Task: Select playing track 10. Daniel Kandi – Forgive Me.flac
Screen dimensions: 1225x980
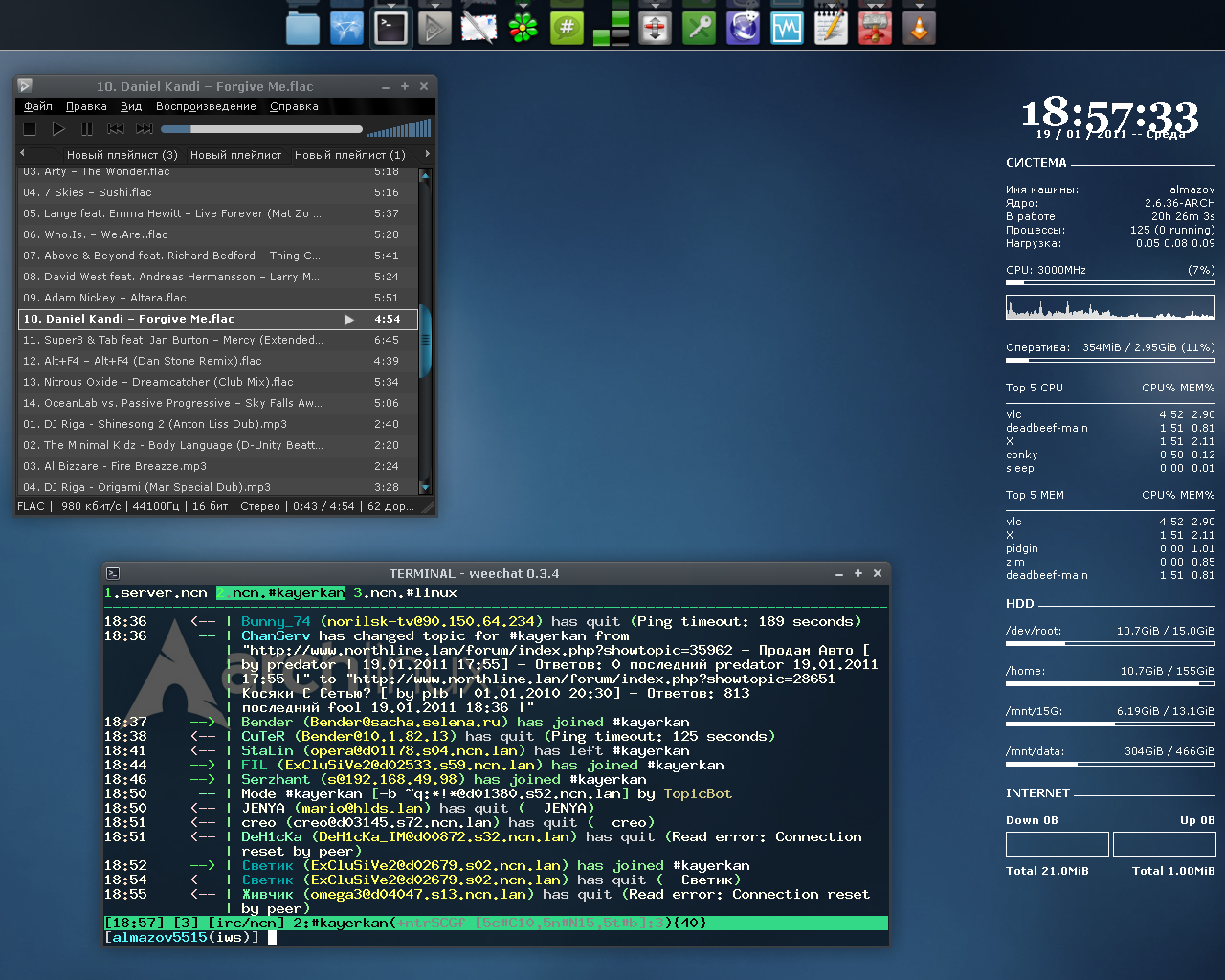Action: pyautogui.click(x=218, y=319)
